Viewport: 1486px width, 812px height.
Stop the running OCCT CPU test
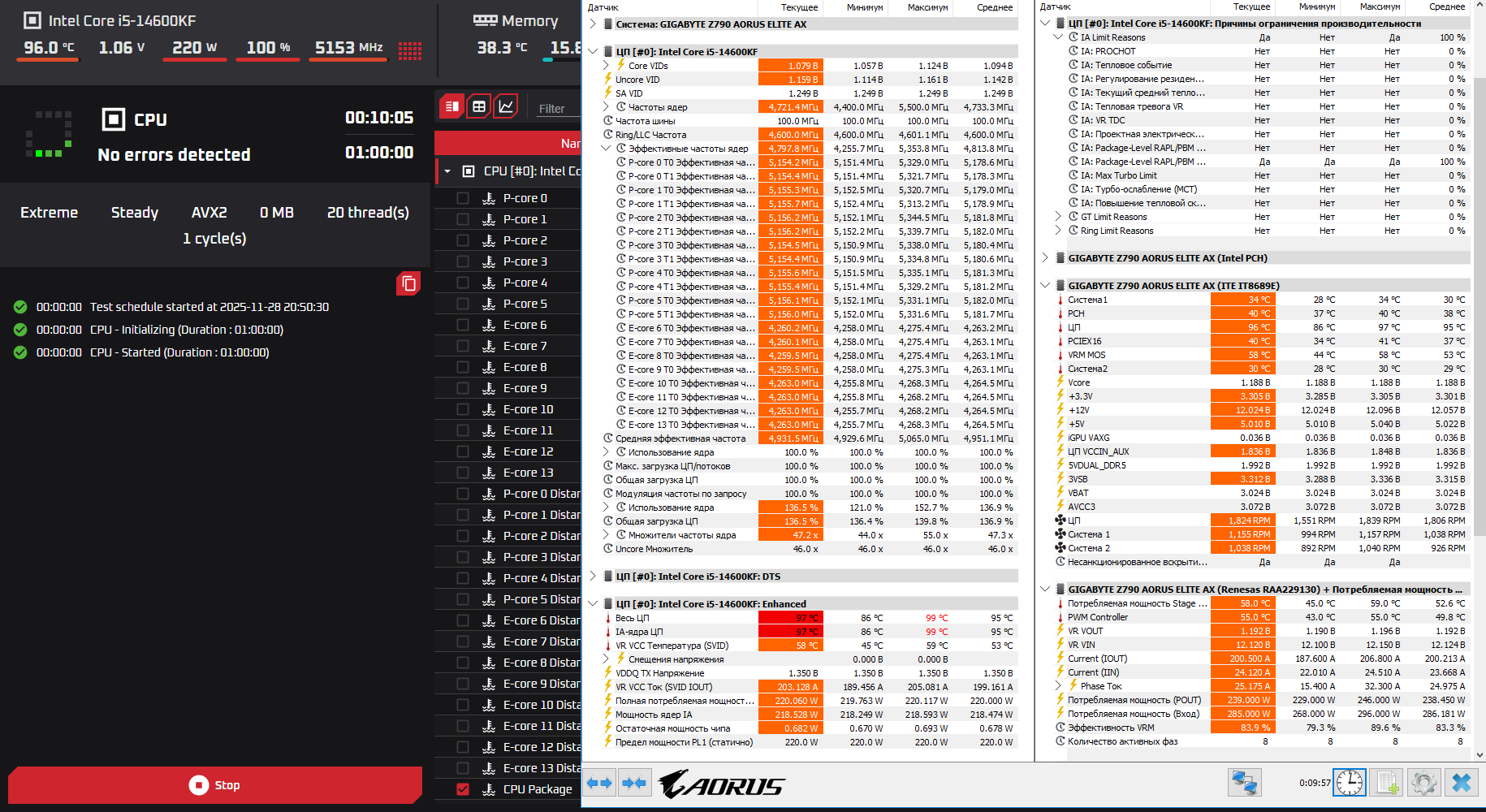pyautogui.click(x=215, y=785)
